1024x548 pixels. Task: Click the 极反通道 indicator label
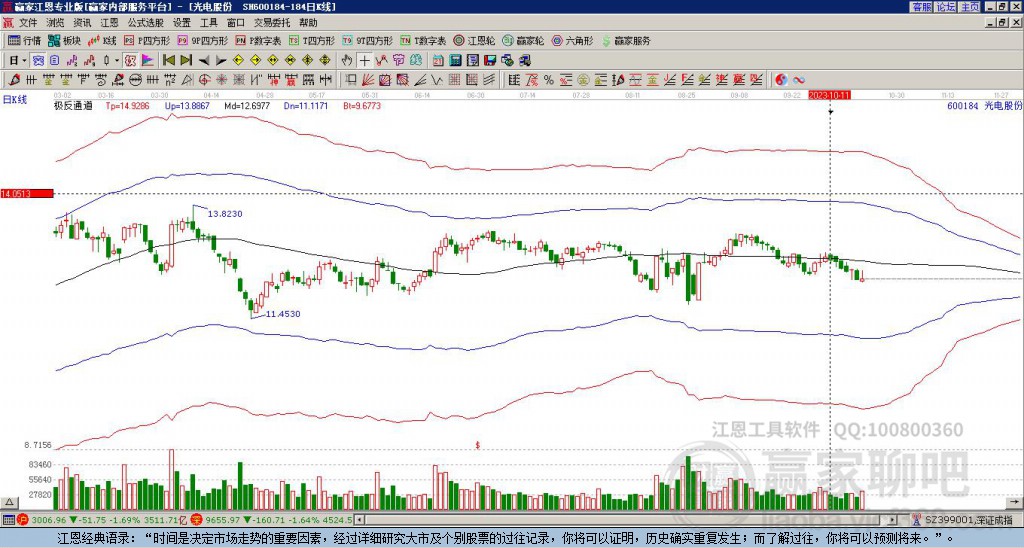[x=73, y=105]
